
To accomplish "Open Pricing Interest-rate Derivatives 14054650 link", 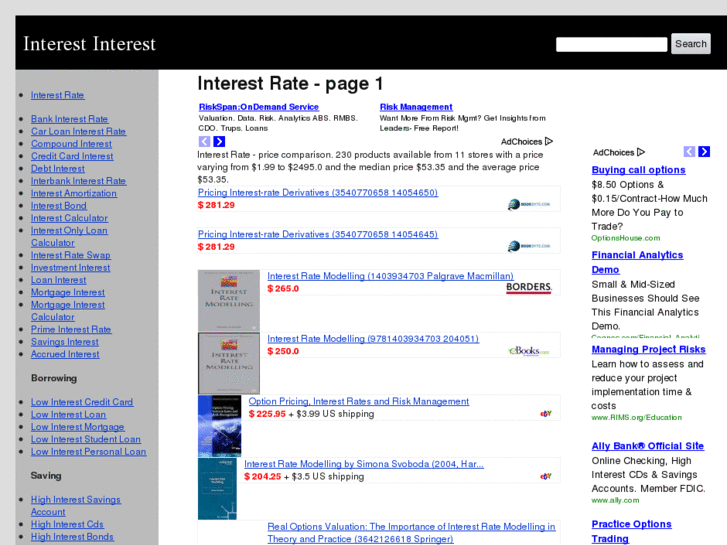I will pyautogui.click(x=318, y=192).
